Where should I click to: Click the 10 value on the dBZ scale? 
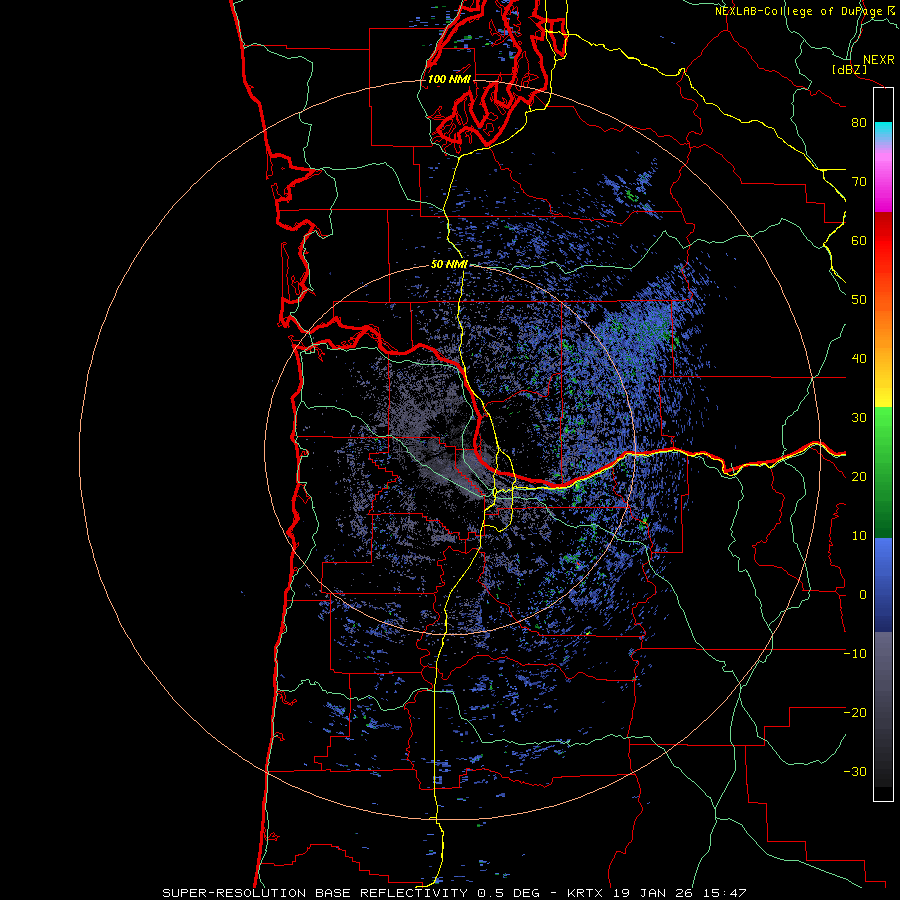[859, 536]
